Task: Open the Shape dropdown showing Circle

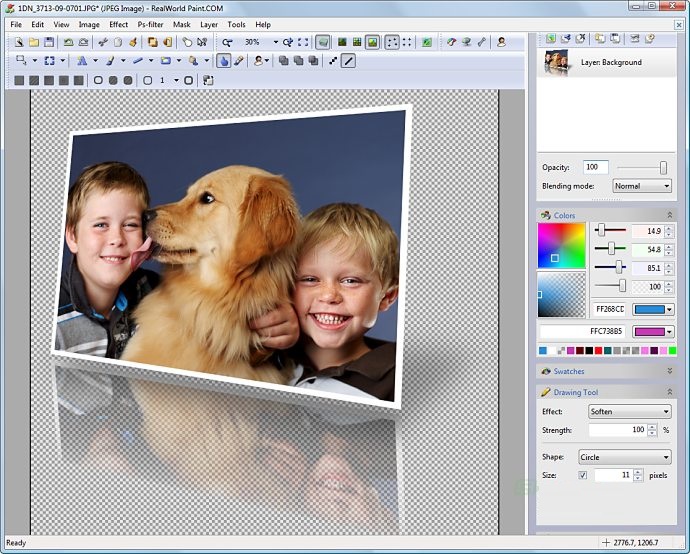Action: [x=625, y=457]
